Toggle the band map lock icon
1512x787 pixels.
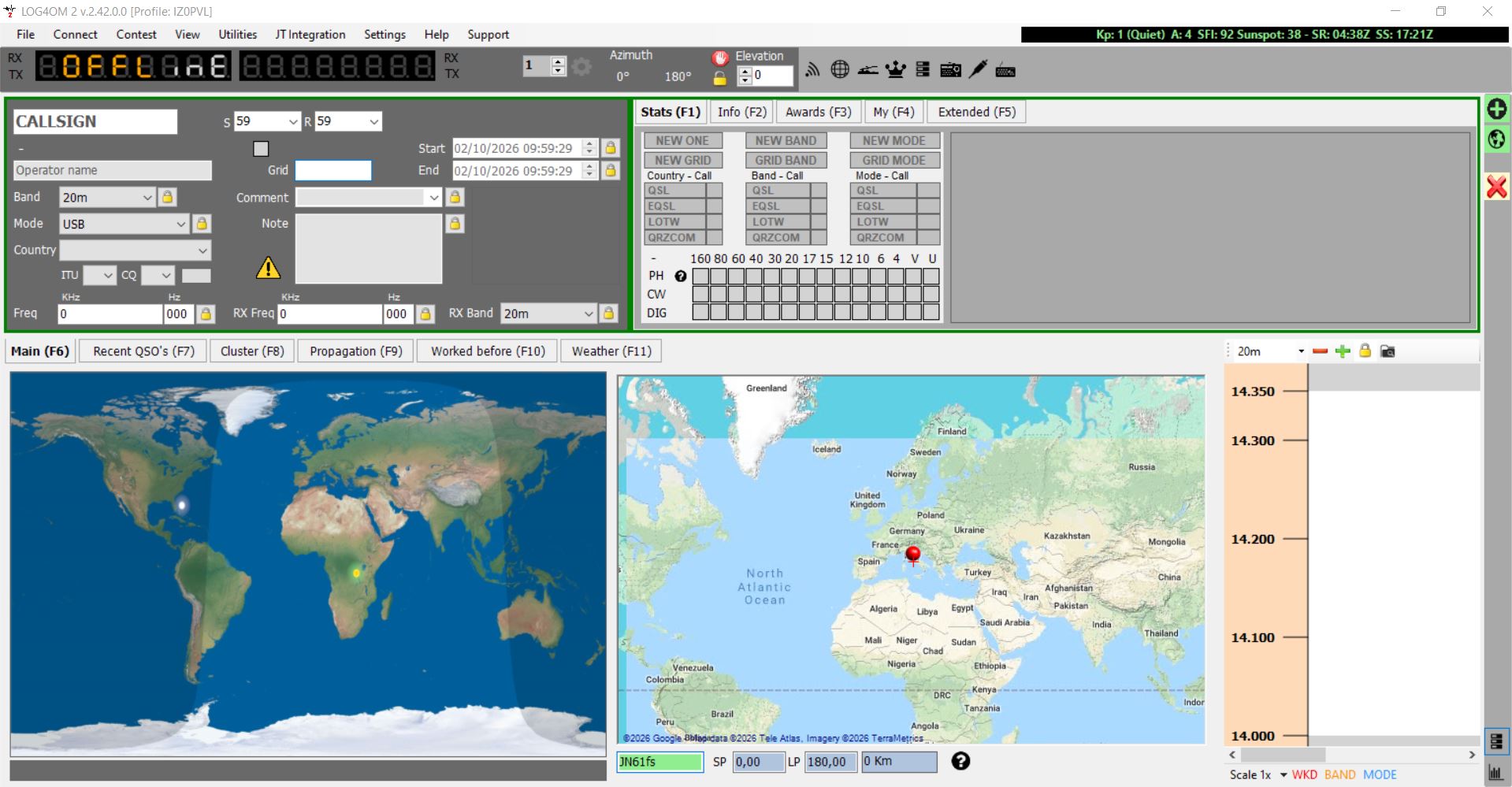click(x=1365, y=351)
